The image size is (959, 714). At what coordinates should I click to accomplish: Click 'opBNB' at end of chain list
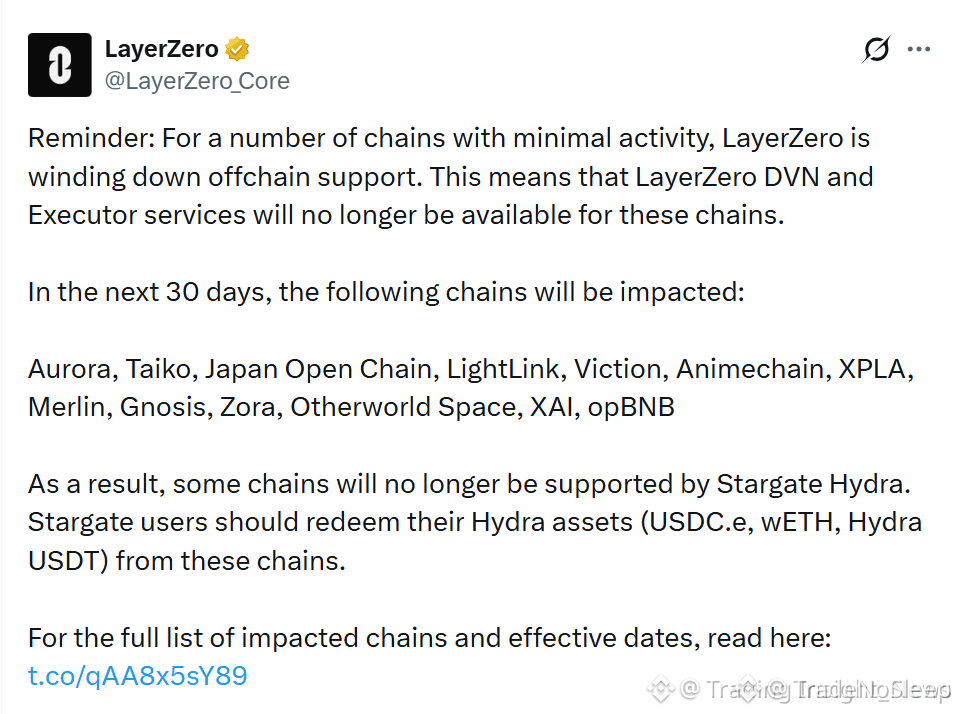[x=631, y=407]
